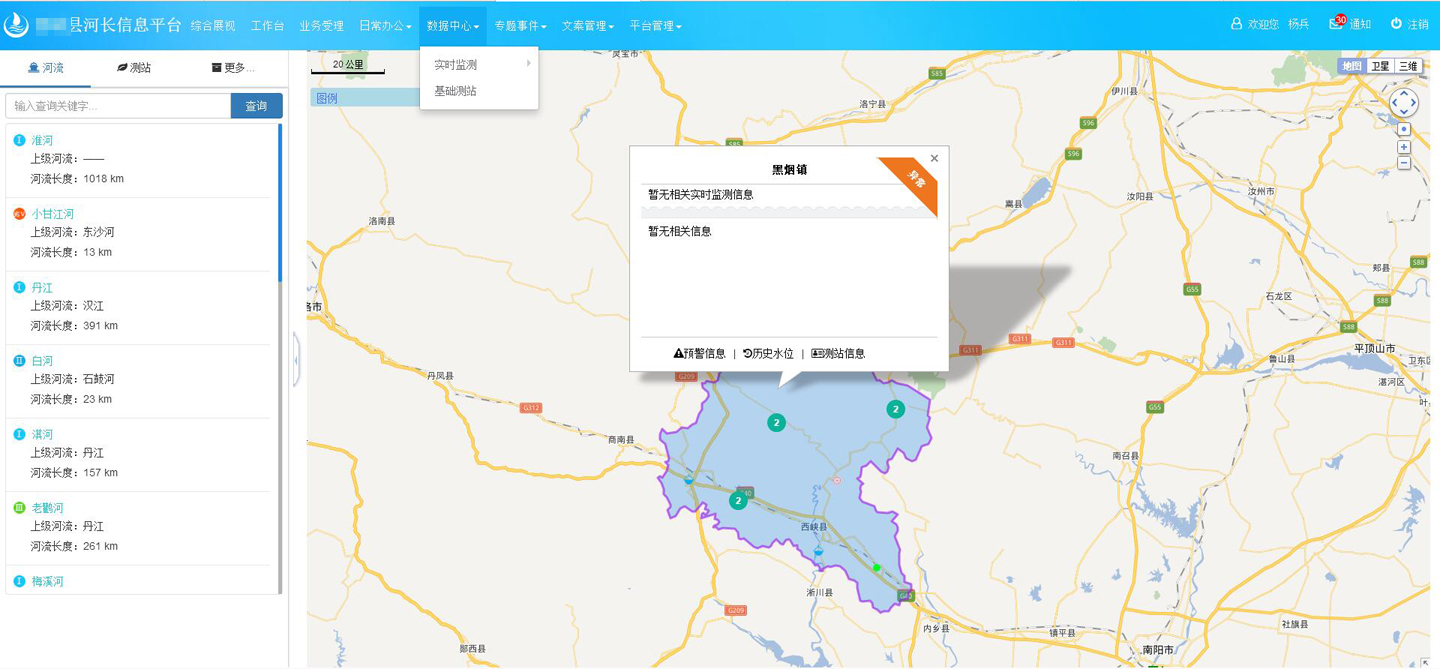Screen dimensions: 1440x669
Task: Open 预警信息 via the warning triangle icon
Action: pos(676,353)
